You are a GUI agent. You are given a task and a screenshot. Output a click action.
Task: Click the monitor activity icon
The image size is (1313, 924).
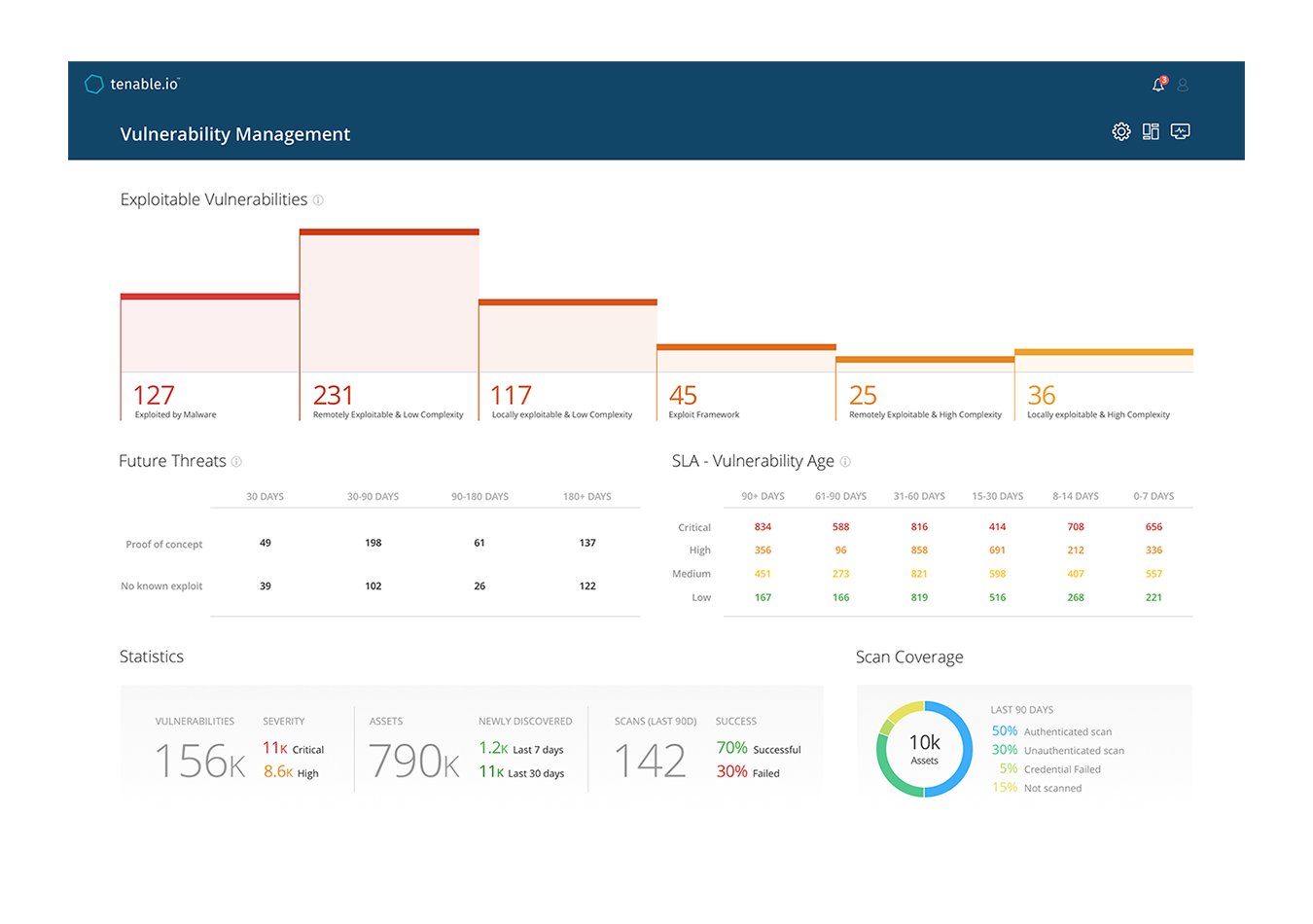click(x=1181, y=131)
